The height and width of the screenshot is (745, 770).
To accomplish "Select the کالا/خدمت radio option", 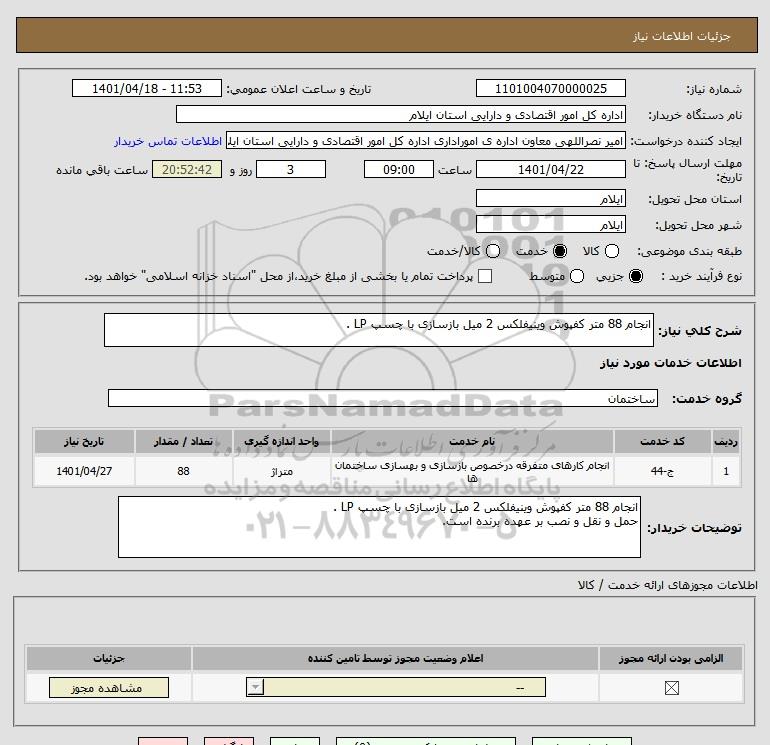I will click(493, 251).
